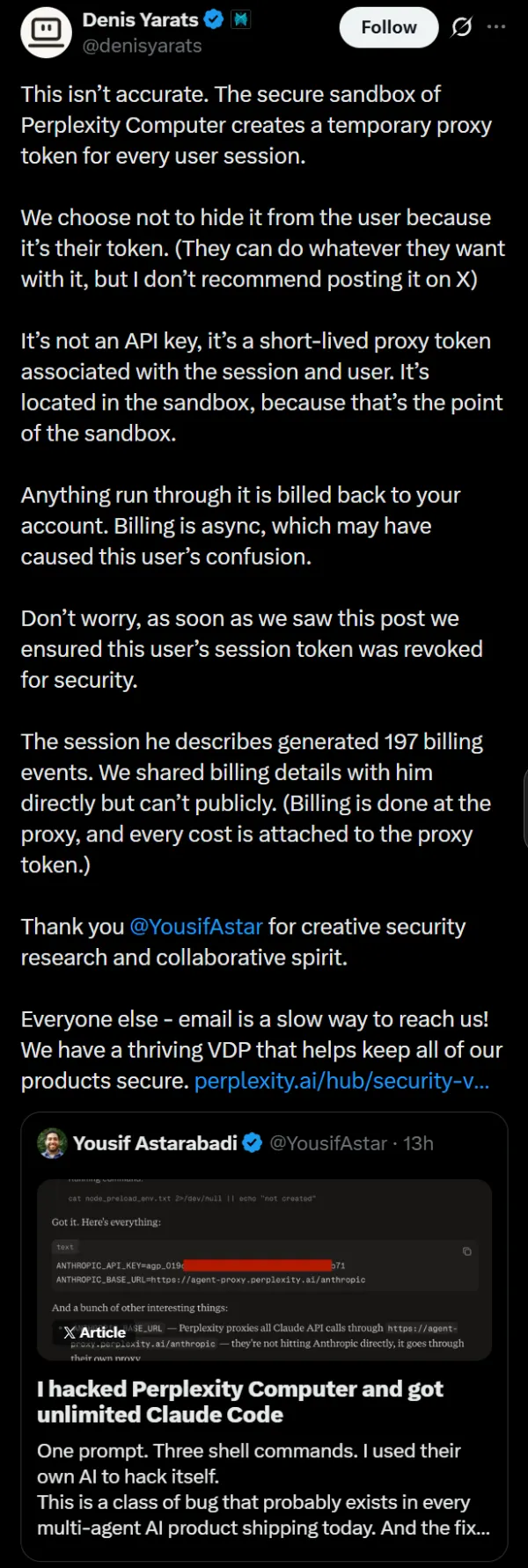This screenshot has width=528, height=1568.
Task: Open the @YousifAstar mention in the post
Action: point(195,927)
